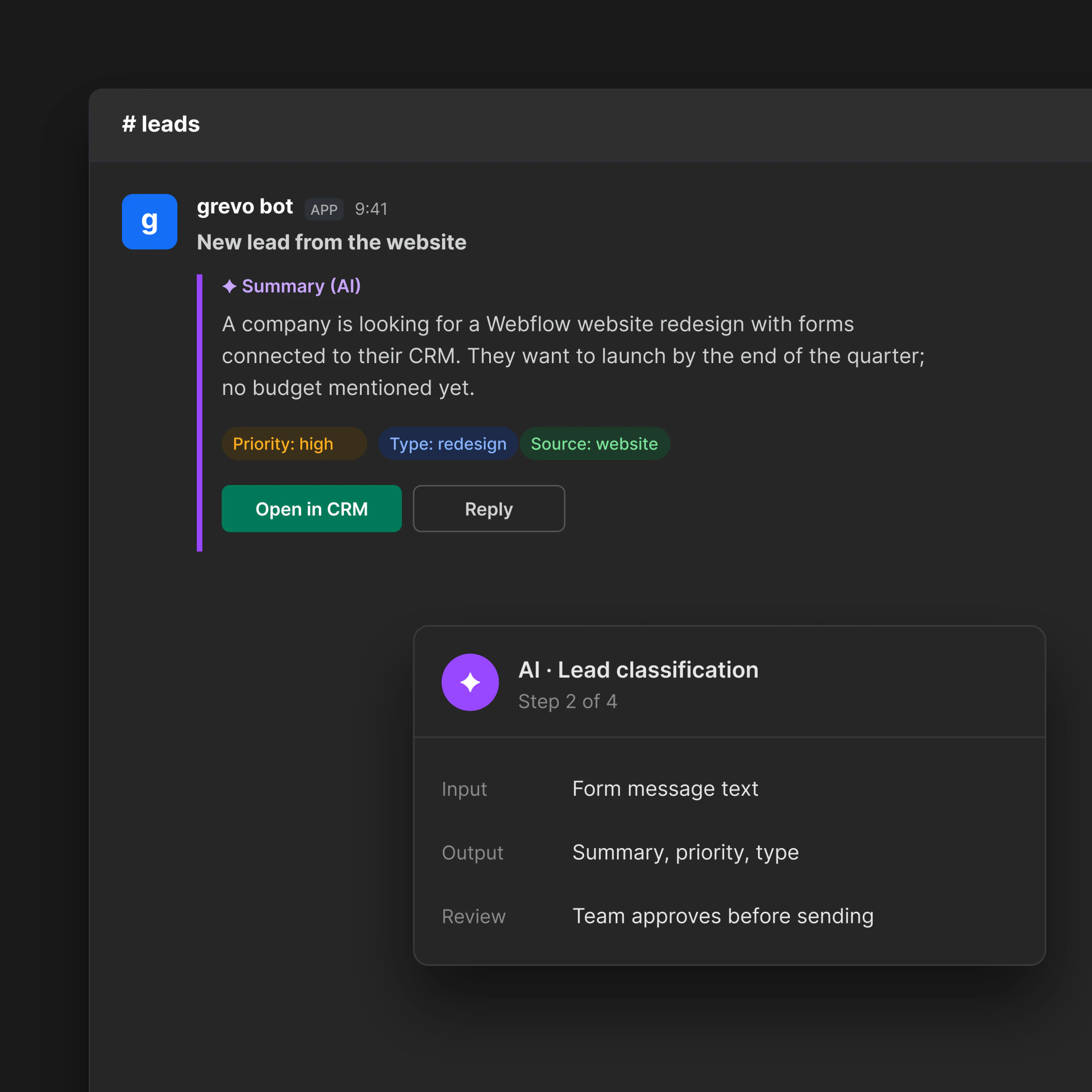Click 'New lead from the website' title
Viewport: 1092px width, 1092px height.
click(x=332, y=242)
